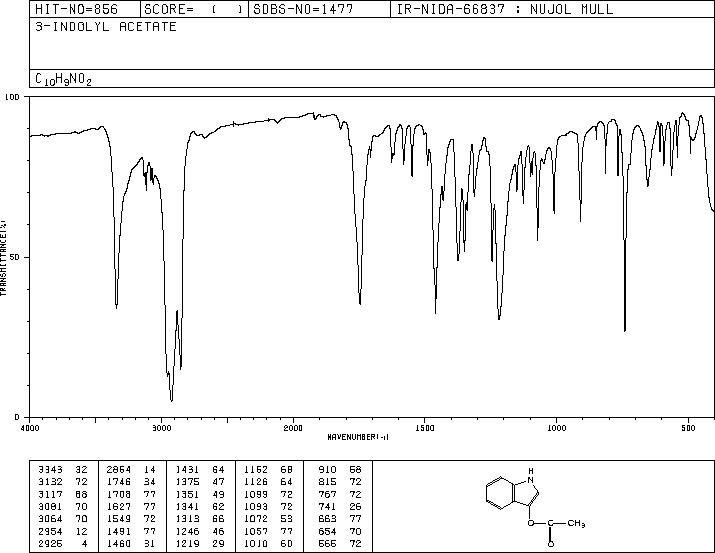
Task: Click the 3000 tick label on wavenumber axis
Action: [161, 428]
